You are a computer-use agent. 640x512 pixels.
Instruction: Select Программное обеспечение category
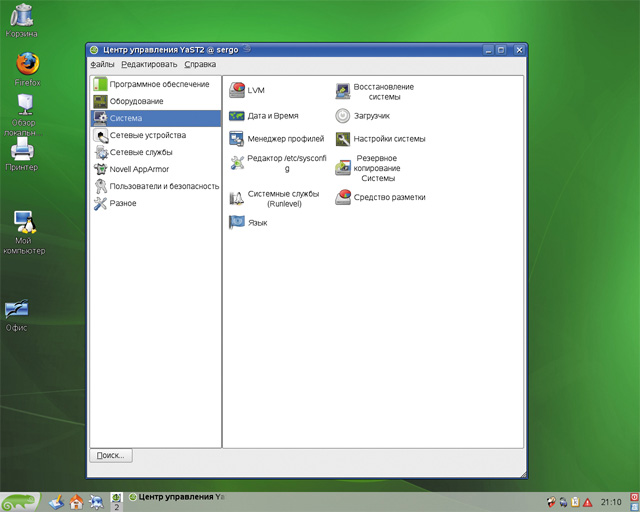click(x=156, y=84)
